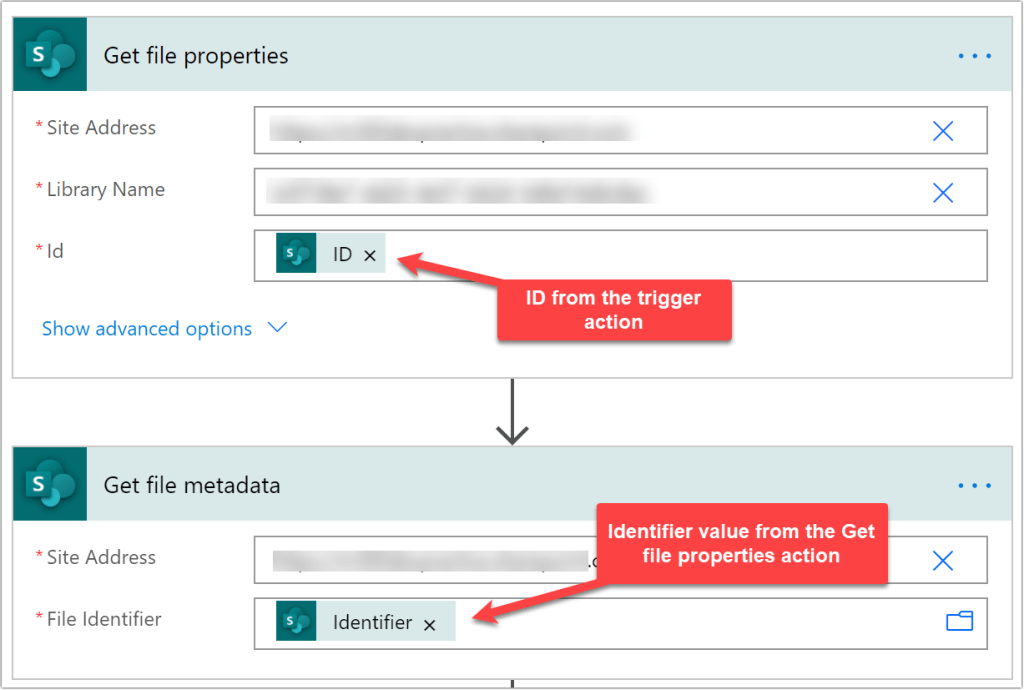Select the Get file properties action header
1024x690 pixels.
pos(500,56)
